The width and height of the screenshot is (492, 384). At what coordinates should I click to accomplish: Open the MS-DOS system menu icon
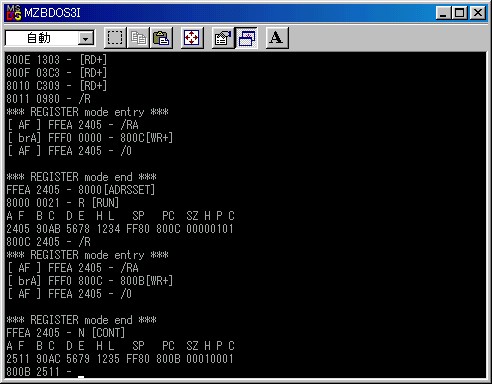click(x=14, y=13)
